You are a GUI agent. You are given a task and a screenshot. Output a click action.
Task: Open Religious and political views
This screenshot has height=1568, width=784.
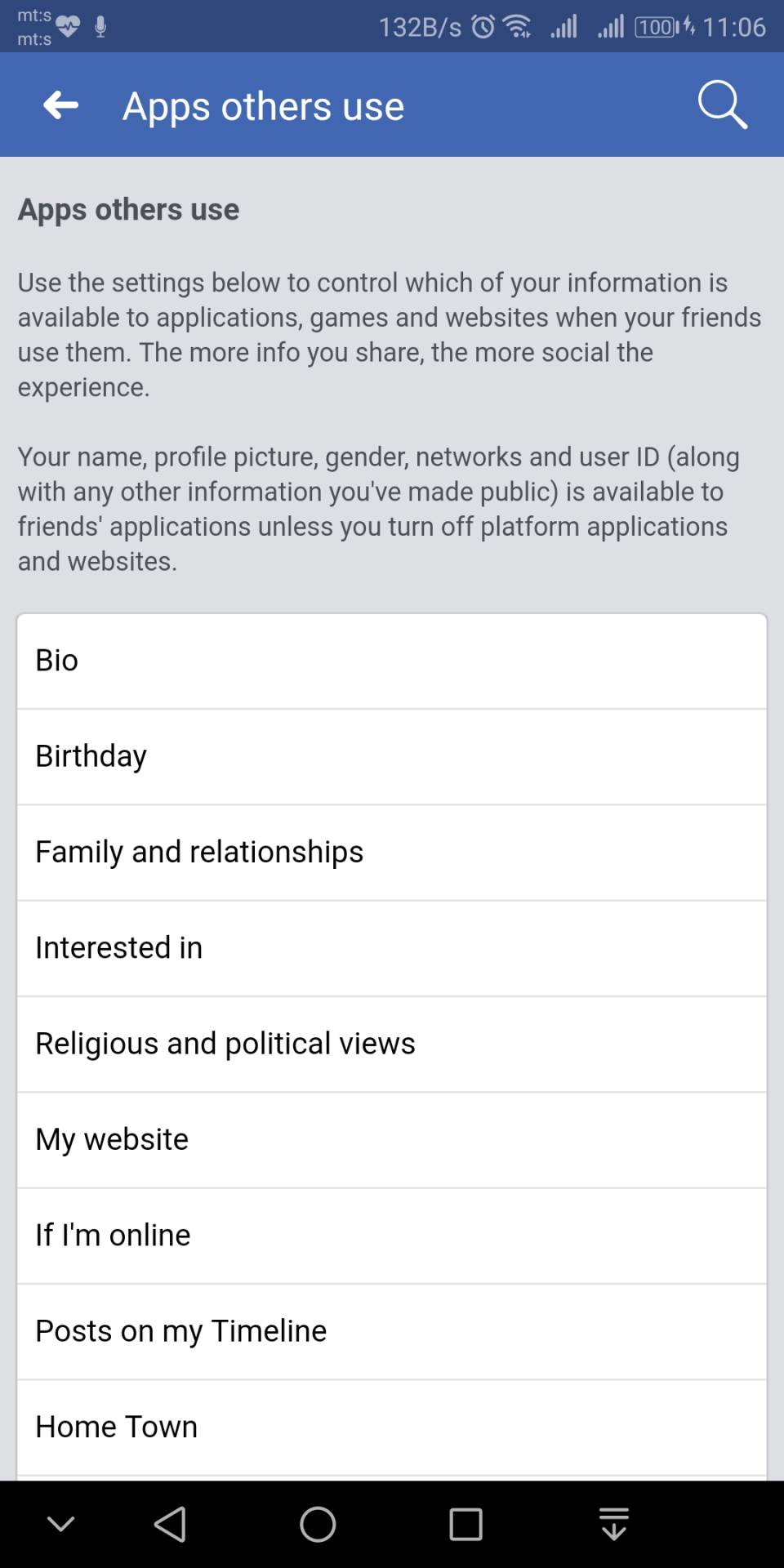392,1044
